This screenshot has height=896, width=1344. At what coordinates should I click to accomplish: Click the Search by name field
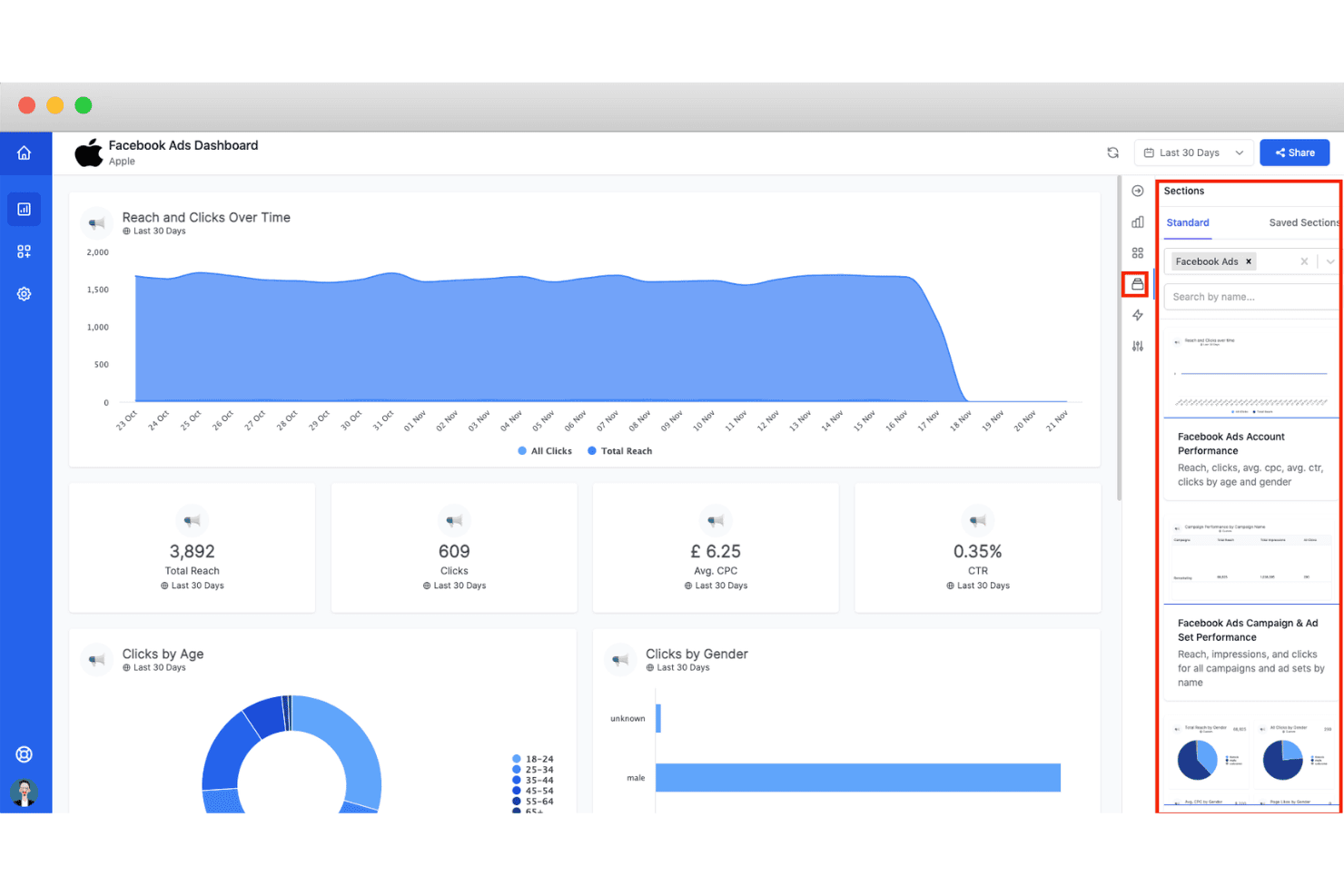tap(1252, 297)
